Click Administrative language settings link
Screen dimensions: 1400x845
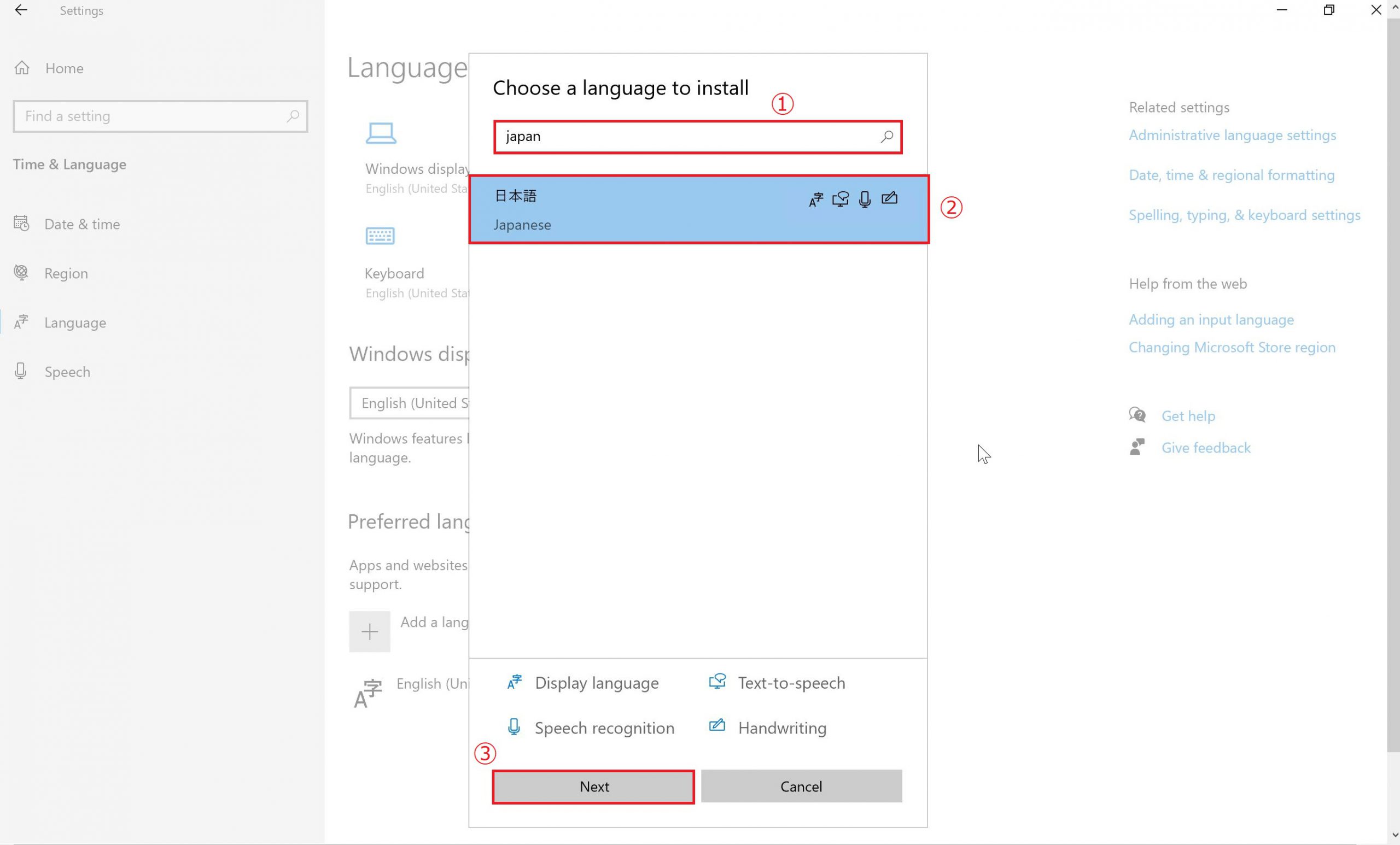(1232, 134)
